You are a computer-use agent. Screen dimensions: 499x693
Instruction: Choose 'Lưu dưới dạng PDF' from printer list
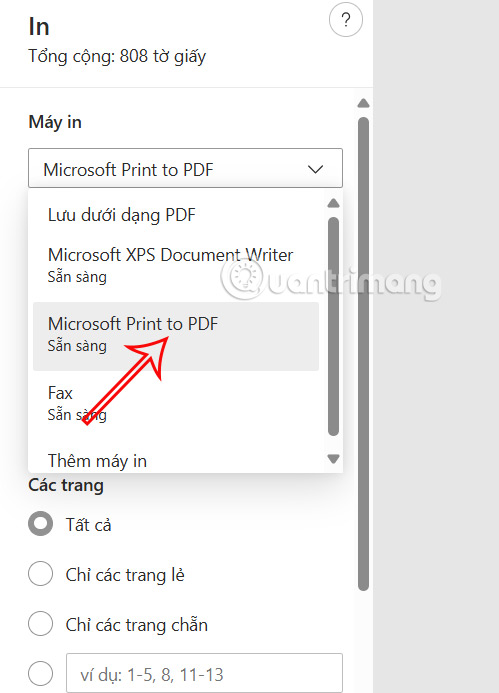[176, 215]
